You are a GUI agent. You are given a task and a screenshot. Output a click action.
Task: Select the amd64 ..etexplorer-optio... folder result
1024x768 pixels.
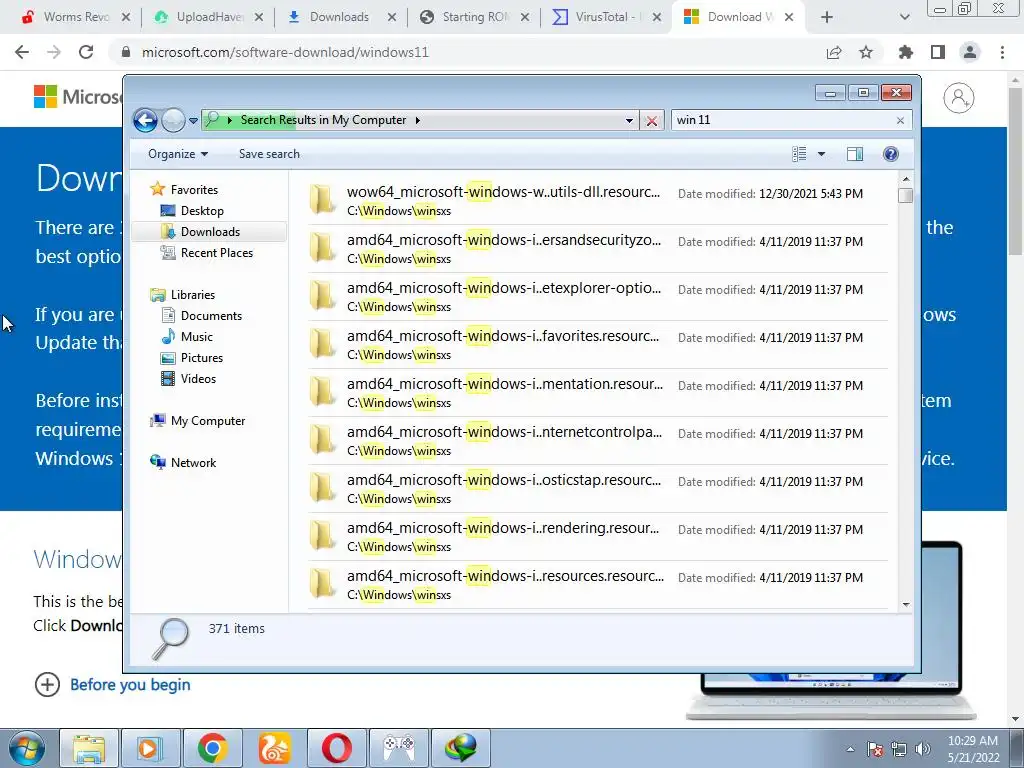[x=598, y=297]
